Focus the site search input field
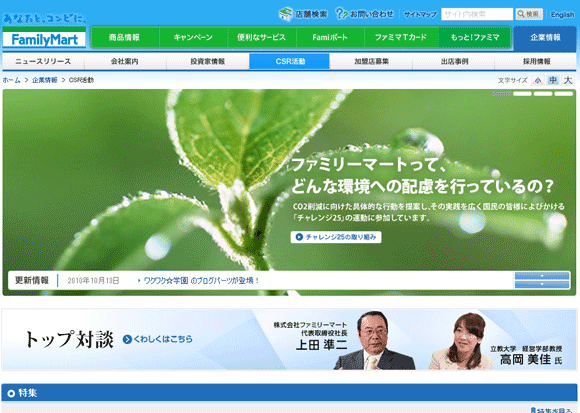The image size is (580, 413). 477,14
